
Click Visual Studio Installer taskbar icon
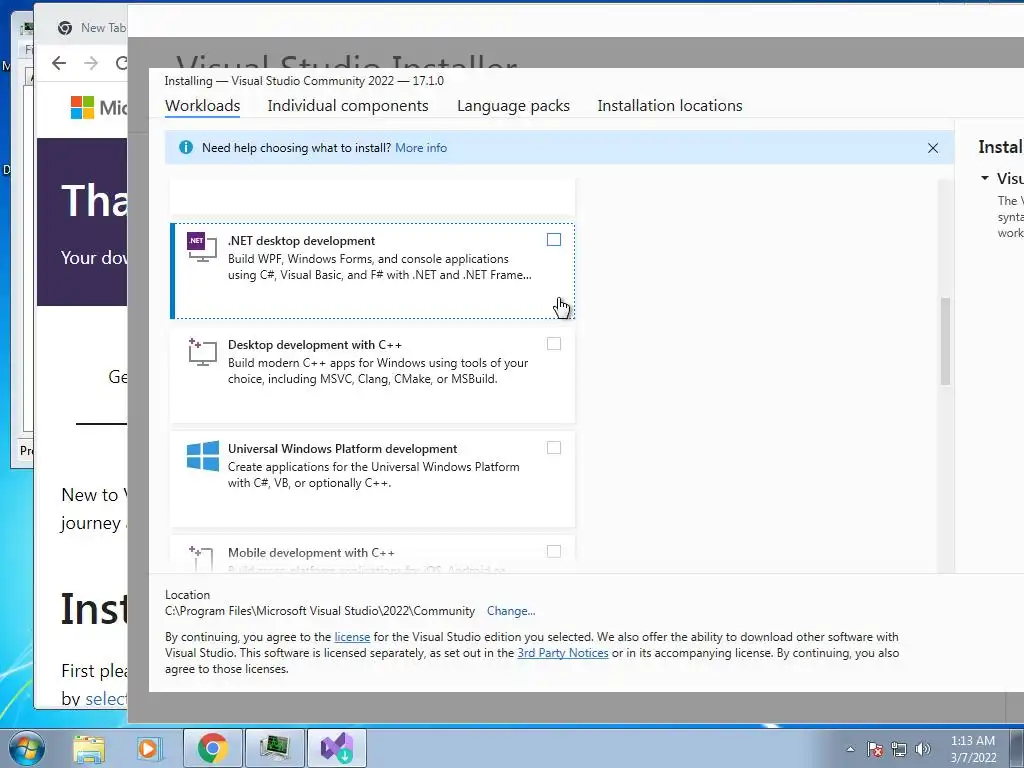tap(337, 748)
